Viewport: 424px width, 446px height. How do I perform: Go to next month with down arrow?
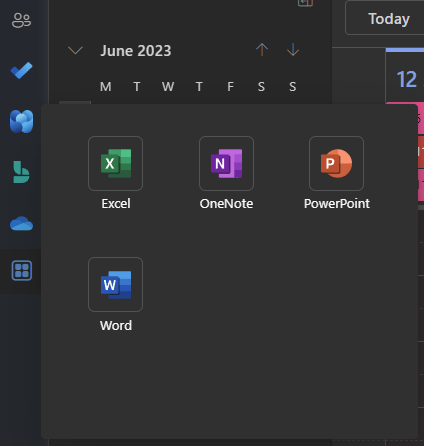click(293, 50)
